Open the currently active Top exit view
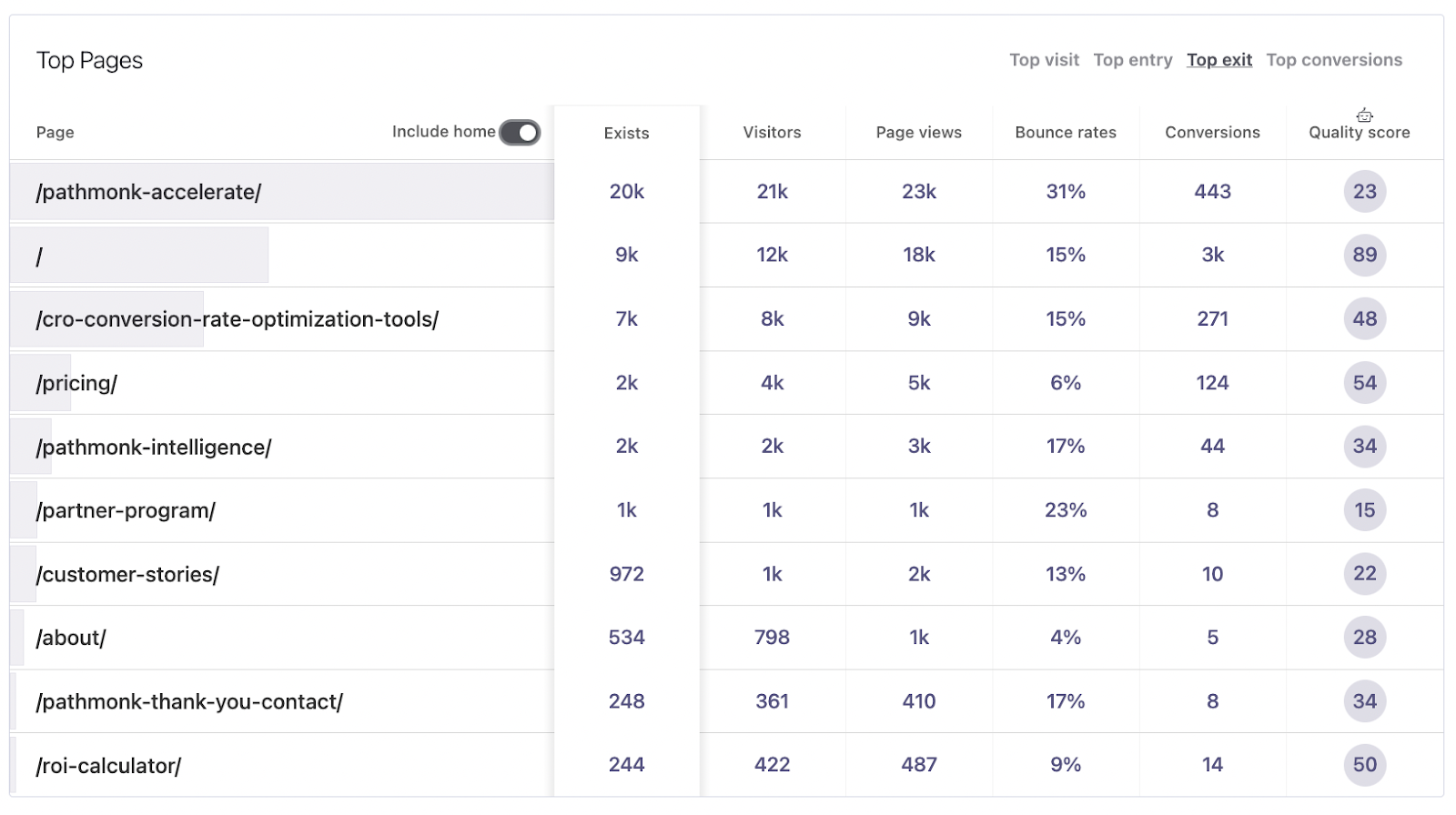Screen dimensions: 1456x815 (1218, 59)
